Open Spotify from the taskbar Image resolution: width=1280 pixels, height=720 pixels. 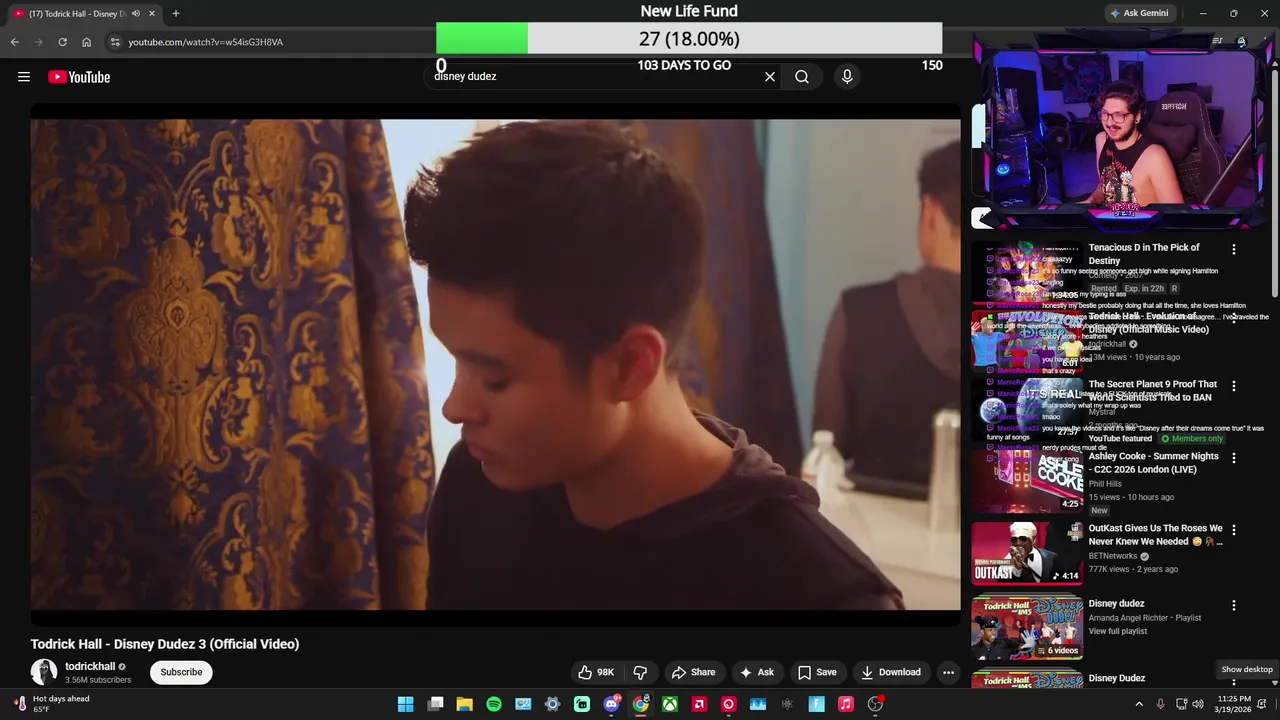click(x=494, y=704)
